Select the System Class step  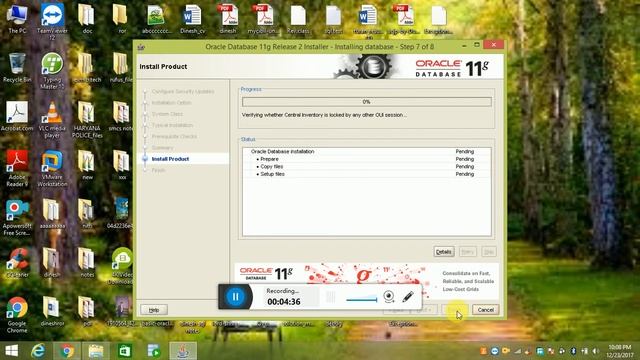point(167,114)
